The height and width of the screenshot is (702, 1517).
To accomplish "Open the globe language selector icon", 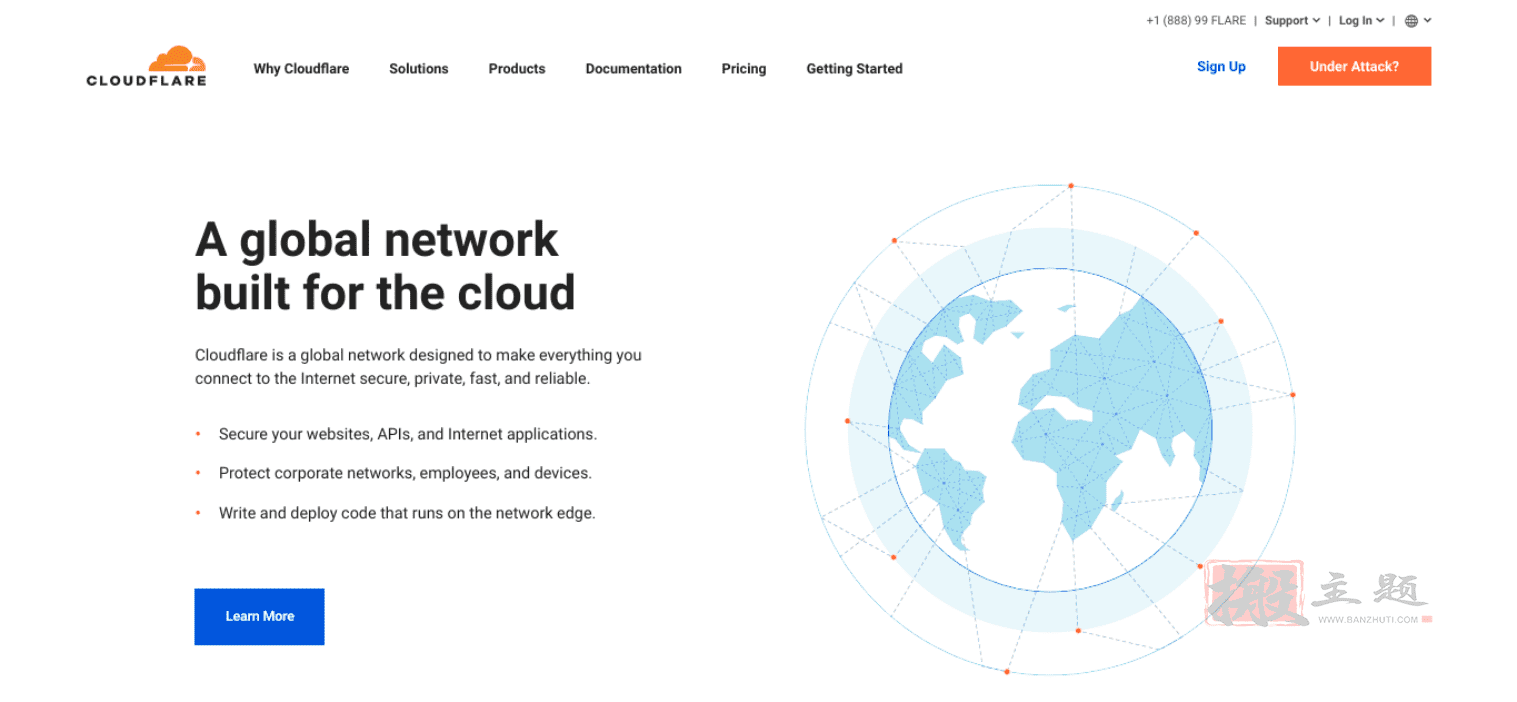I will (1418, 21).
